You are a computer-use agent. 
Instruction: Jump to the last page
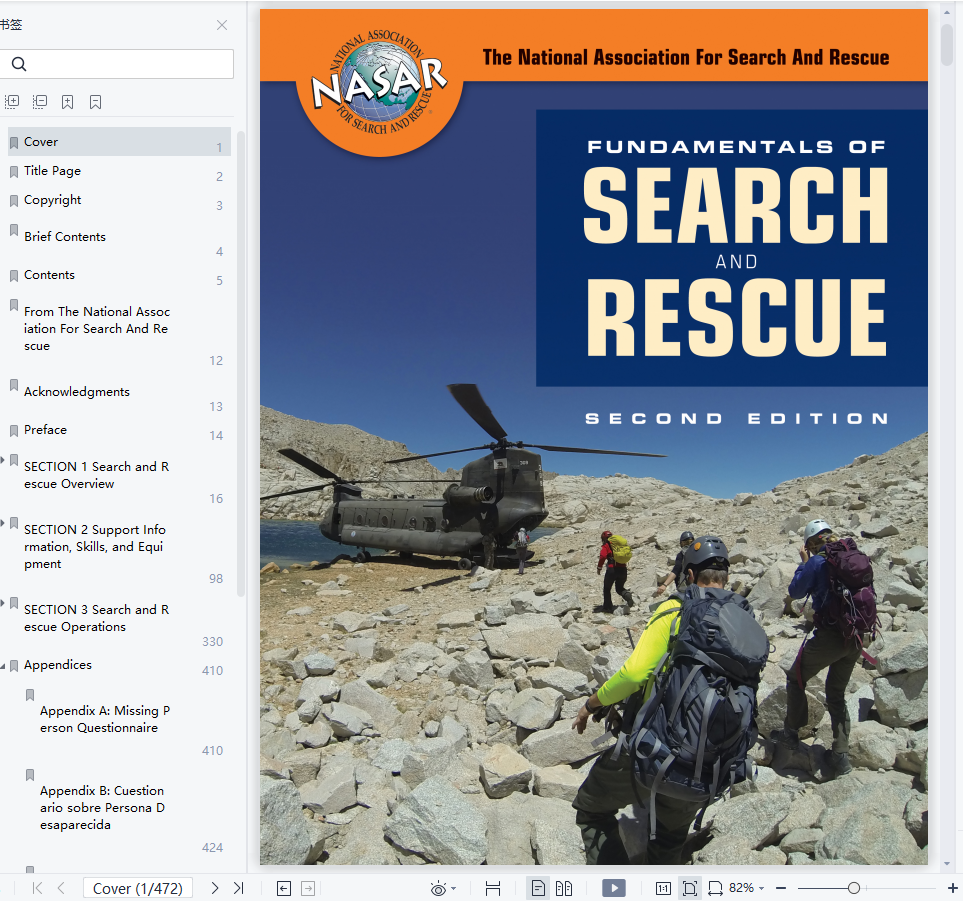(238, 888)
